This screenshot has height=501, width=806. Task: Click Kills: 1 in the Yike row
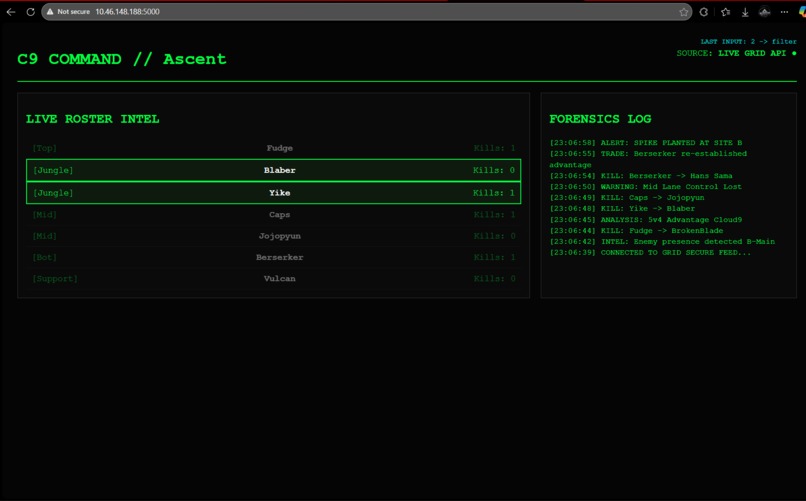click(x=494, y=193)
